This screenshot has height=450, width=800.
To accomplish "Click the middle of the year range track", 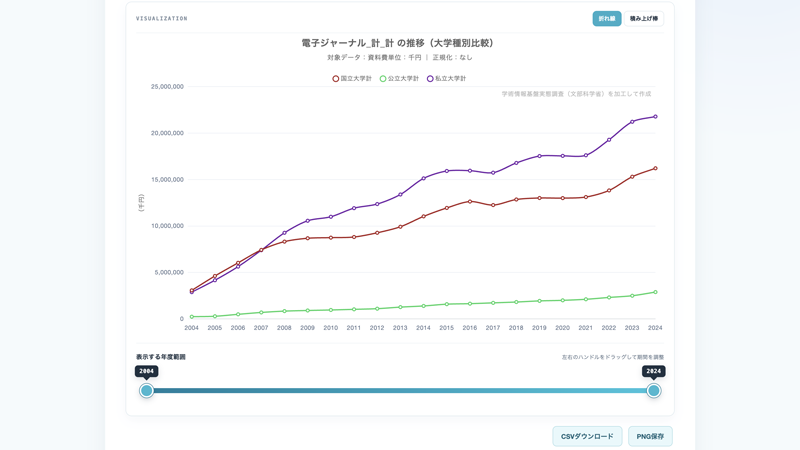I will 400,391.
